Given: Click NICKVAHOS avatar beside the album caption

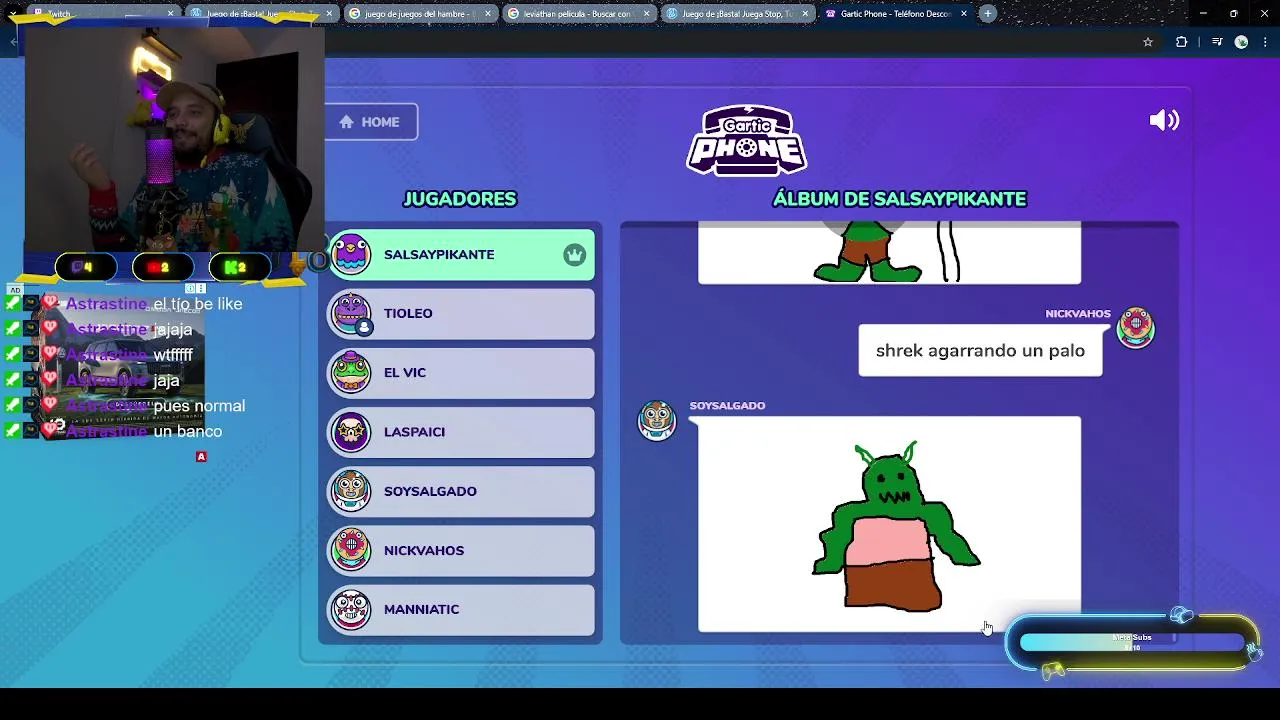Looking at the screenshot, I should [1135, 328].
